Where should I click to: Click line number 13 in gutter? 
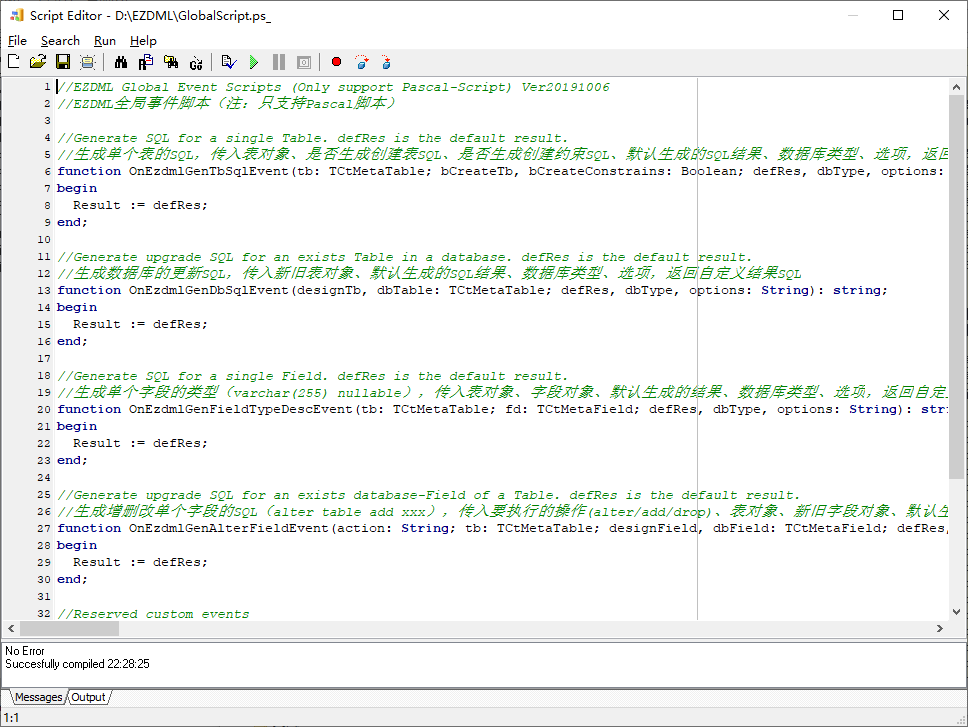[44, 291]
